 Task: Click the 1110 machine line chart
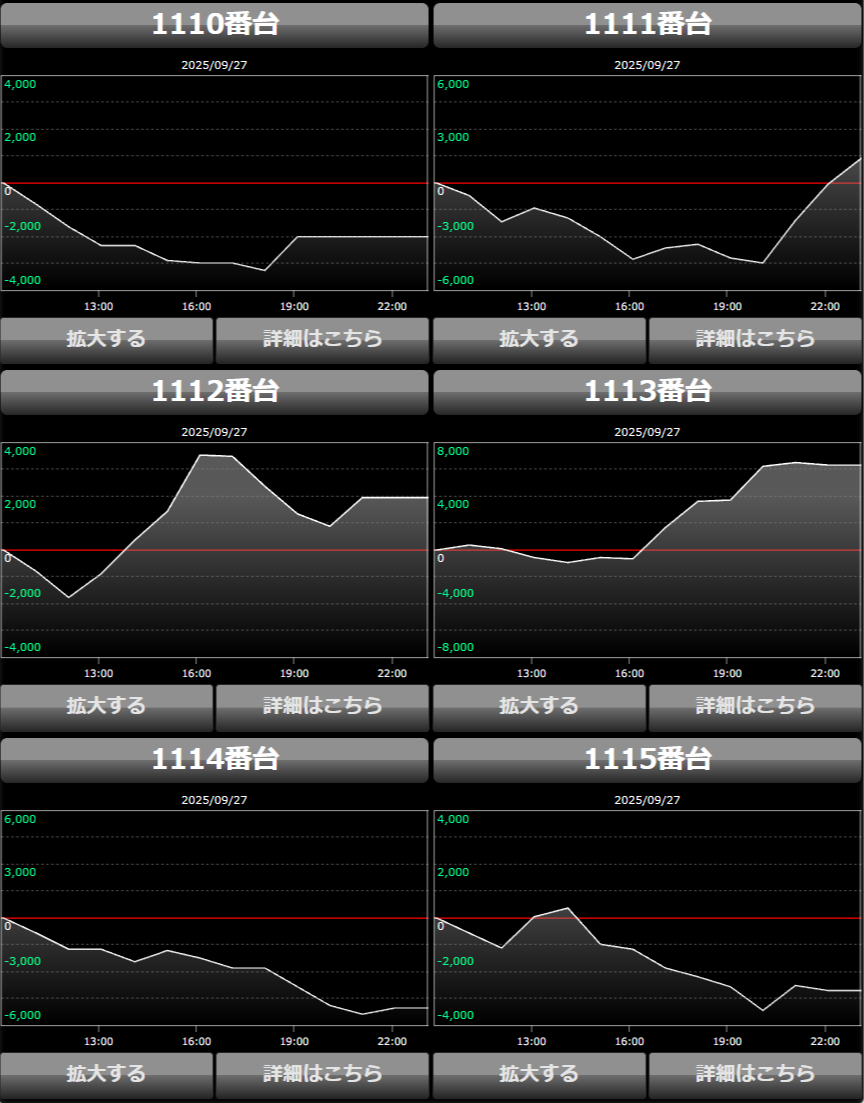(215, 183)
